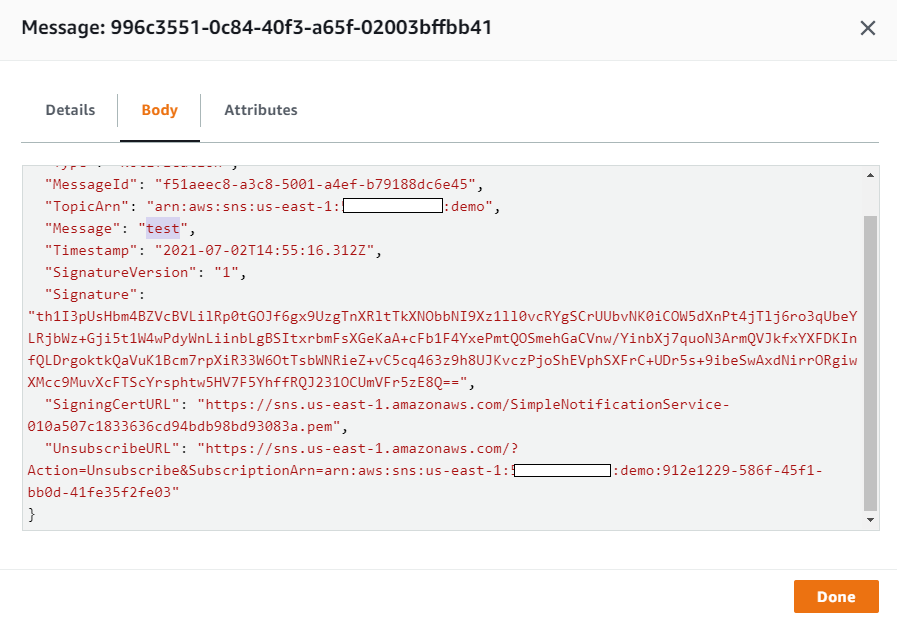This screenshot has height=619, width=897.
Task: Switch to the Details tab
Action: (70, 110)
